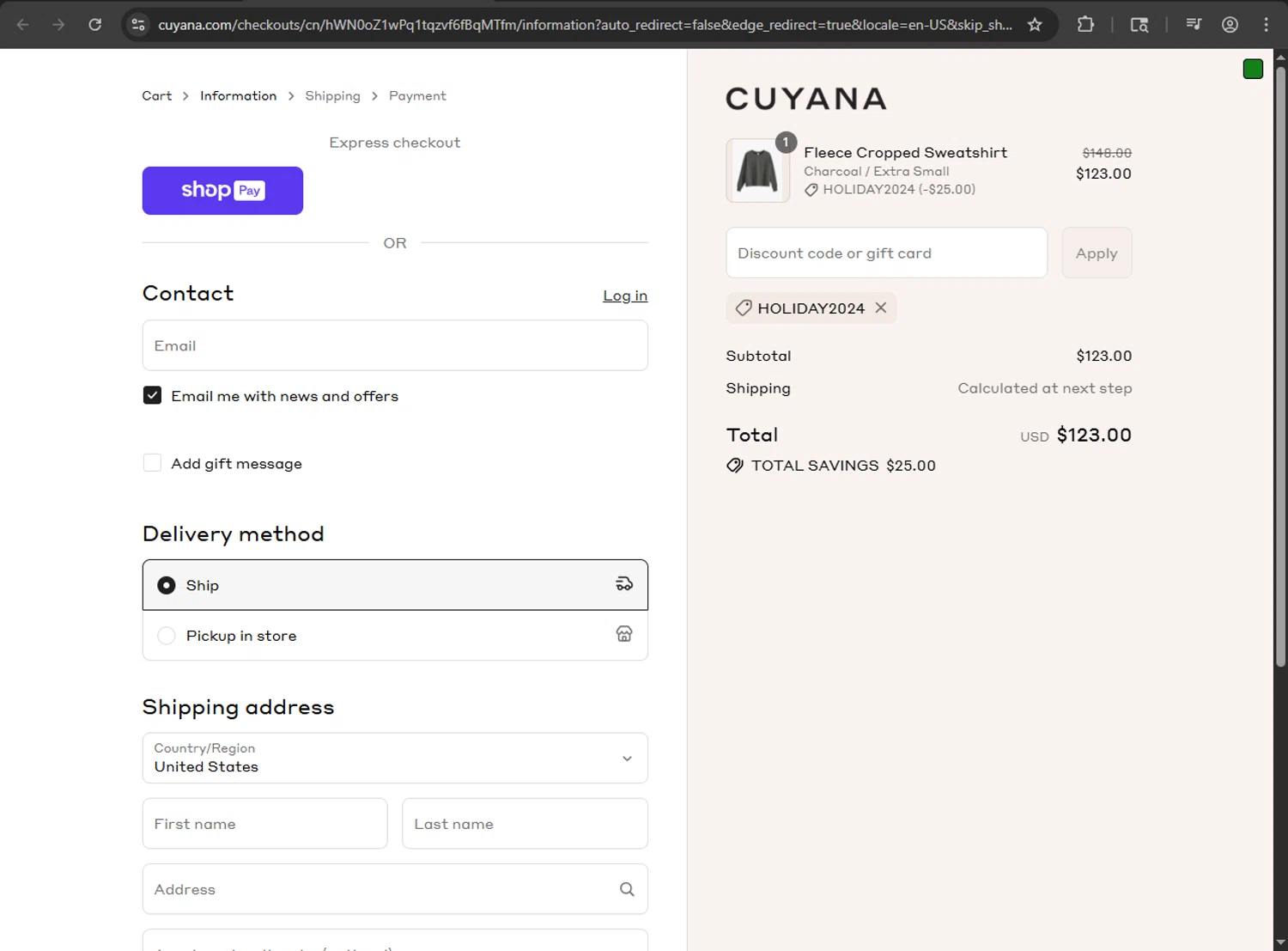Remove the HOLIDAY2024 discount code
This screenshot has width=1288, height=951.
point(881,308)
